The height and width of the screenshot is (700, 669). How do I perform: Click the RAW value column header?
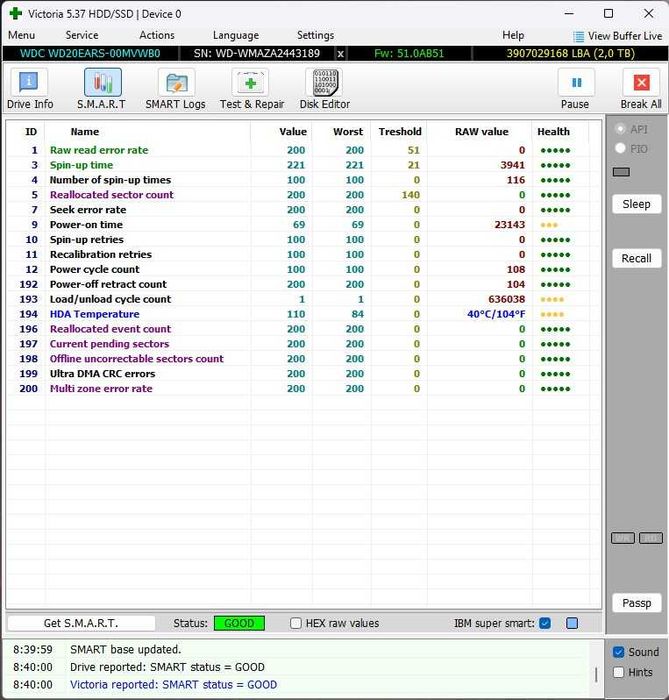click(482, 132)
